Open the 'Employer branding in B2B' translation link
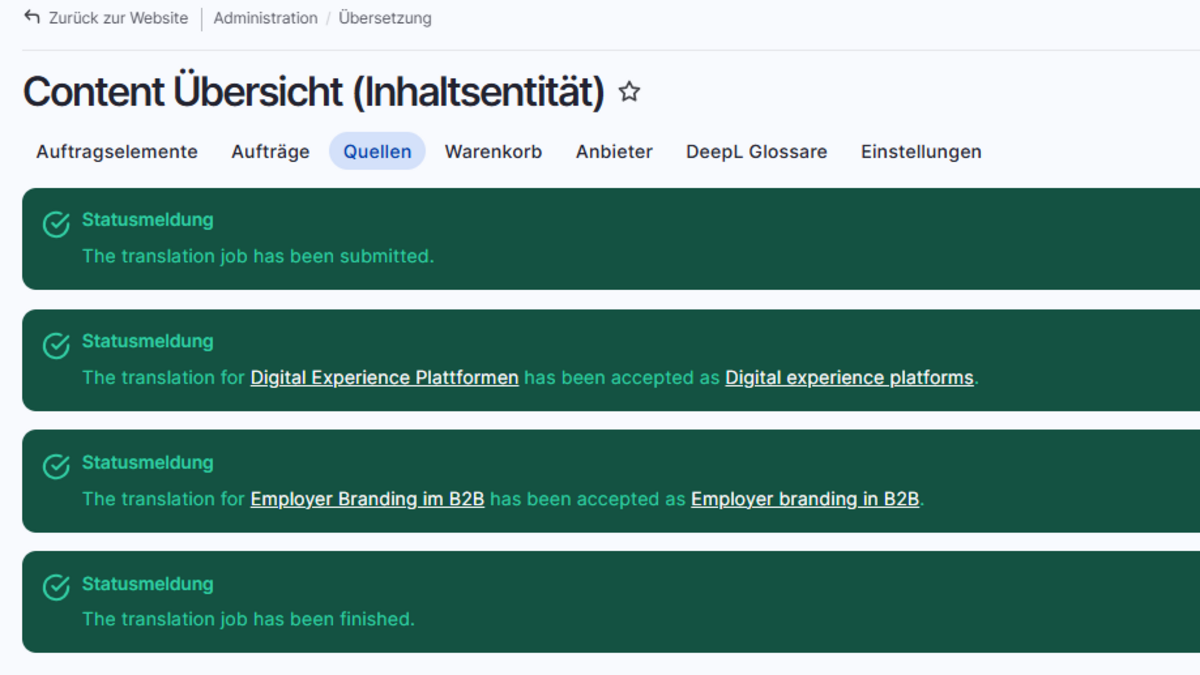 coord(805,499)
